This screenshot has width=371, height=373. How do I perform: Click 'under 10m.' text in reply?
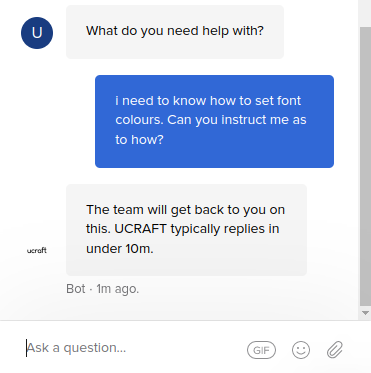click(120, 249)
